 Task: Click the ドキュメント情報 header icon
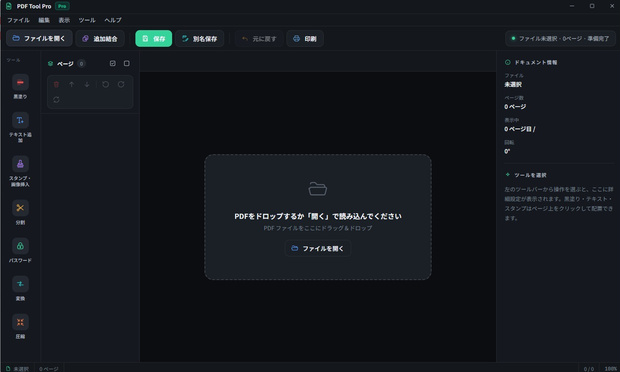tap(508, 62)
